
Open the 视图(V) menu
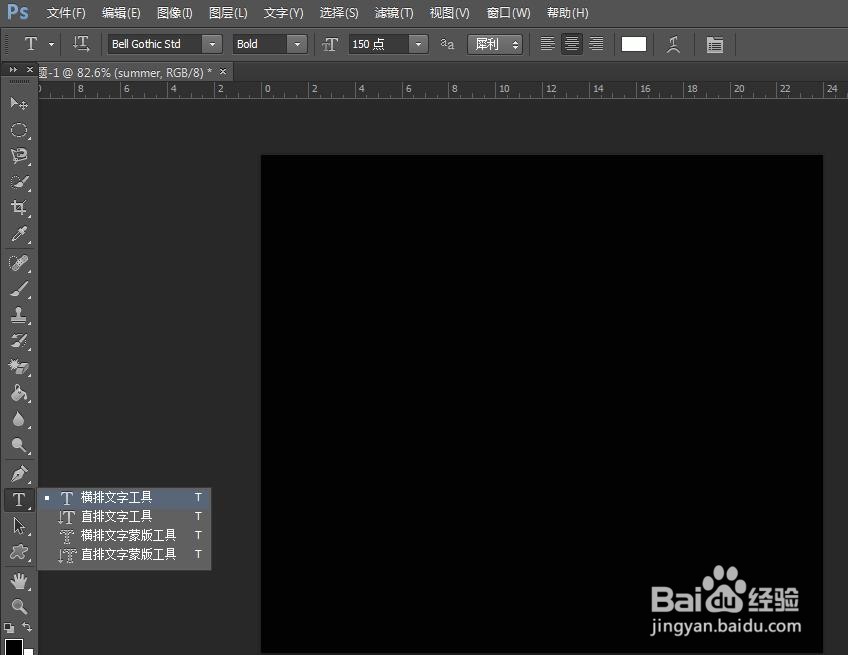[449, 13]
